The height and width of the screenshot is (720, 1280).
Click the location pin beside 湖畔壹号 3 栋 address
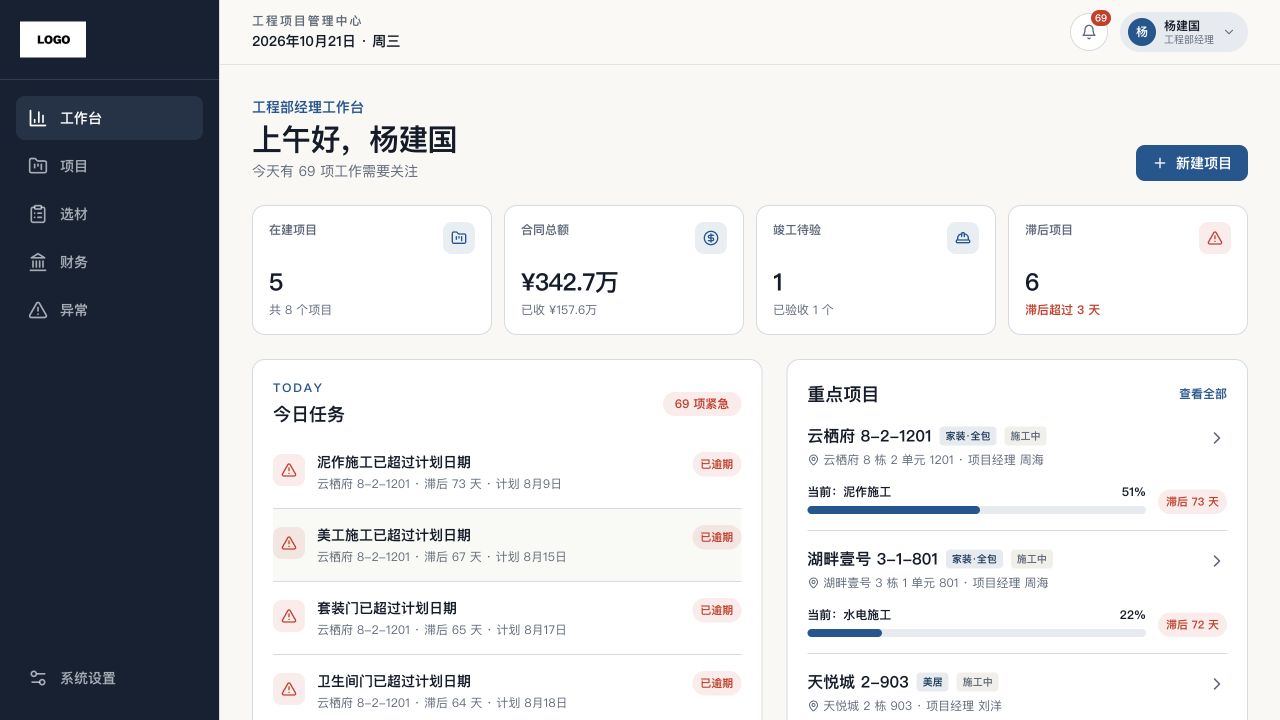[x=813, y=583]
